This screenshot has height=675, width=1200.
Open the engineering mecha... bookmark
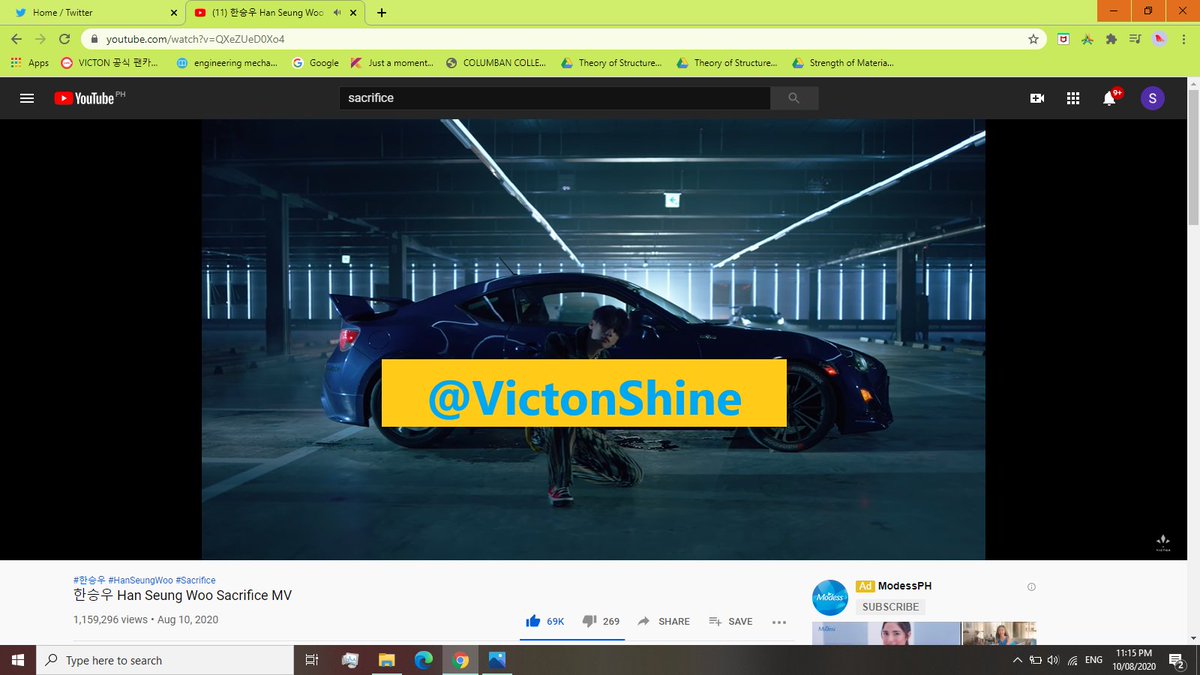229,62
